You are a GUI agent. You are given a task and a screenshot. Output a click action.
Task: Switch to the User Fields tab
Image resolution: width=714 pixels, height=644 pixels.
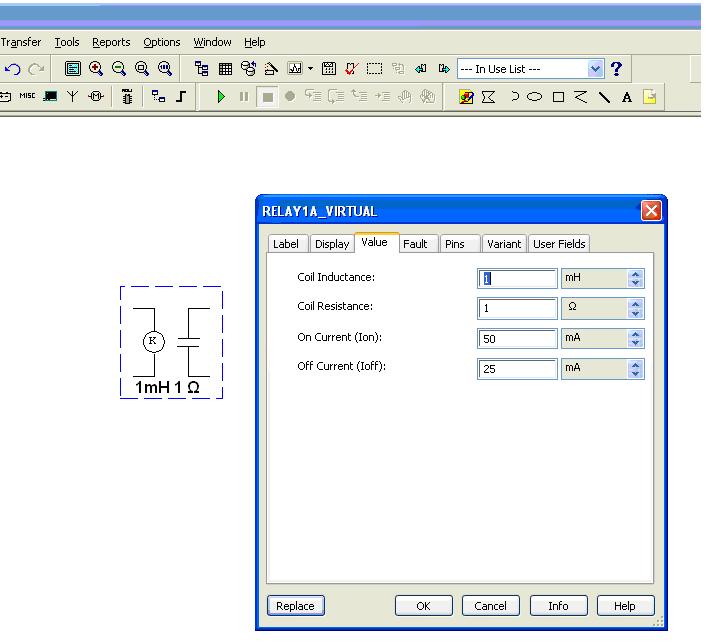pyautogui.click(x=559, y=244)
